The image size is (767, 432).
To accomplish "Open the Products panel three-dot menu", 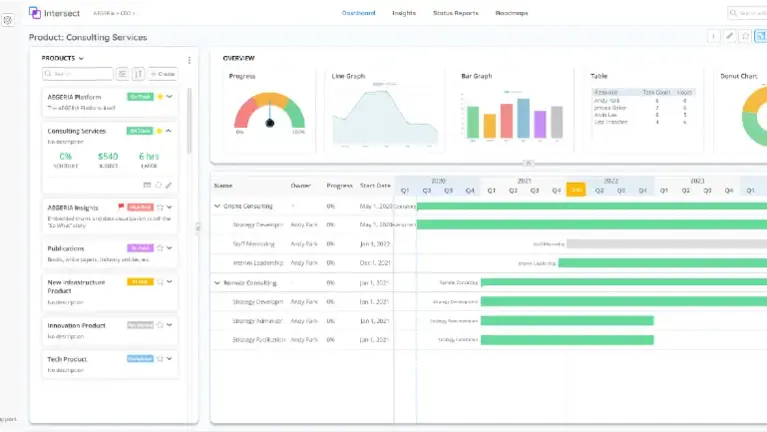I will [x=189, y=59].
